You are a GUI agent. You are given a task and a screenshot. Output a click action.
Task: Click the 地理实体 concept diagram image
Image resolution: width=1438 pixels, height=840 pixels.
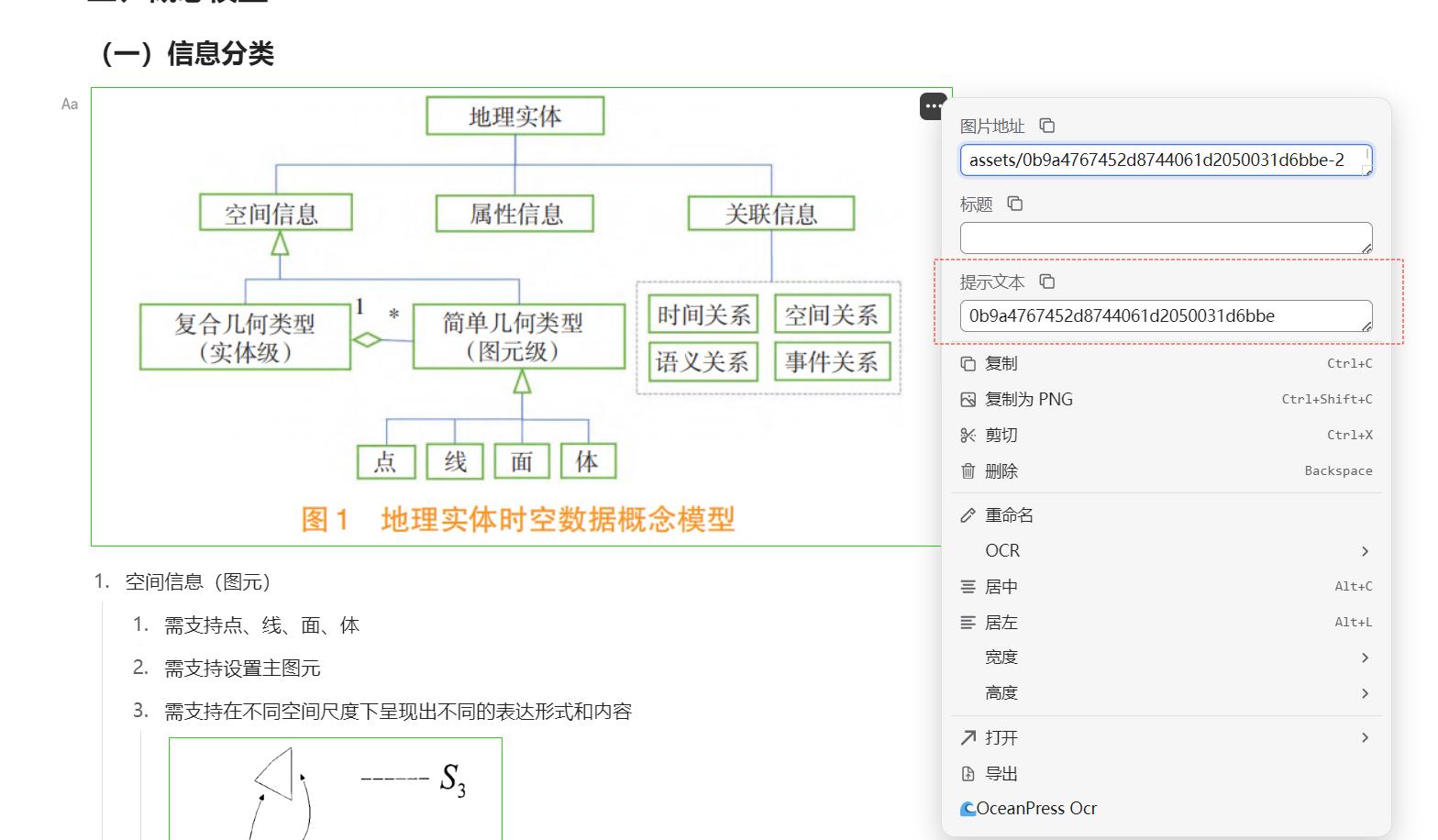pyautogui.click(x=521, y=316)
